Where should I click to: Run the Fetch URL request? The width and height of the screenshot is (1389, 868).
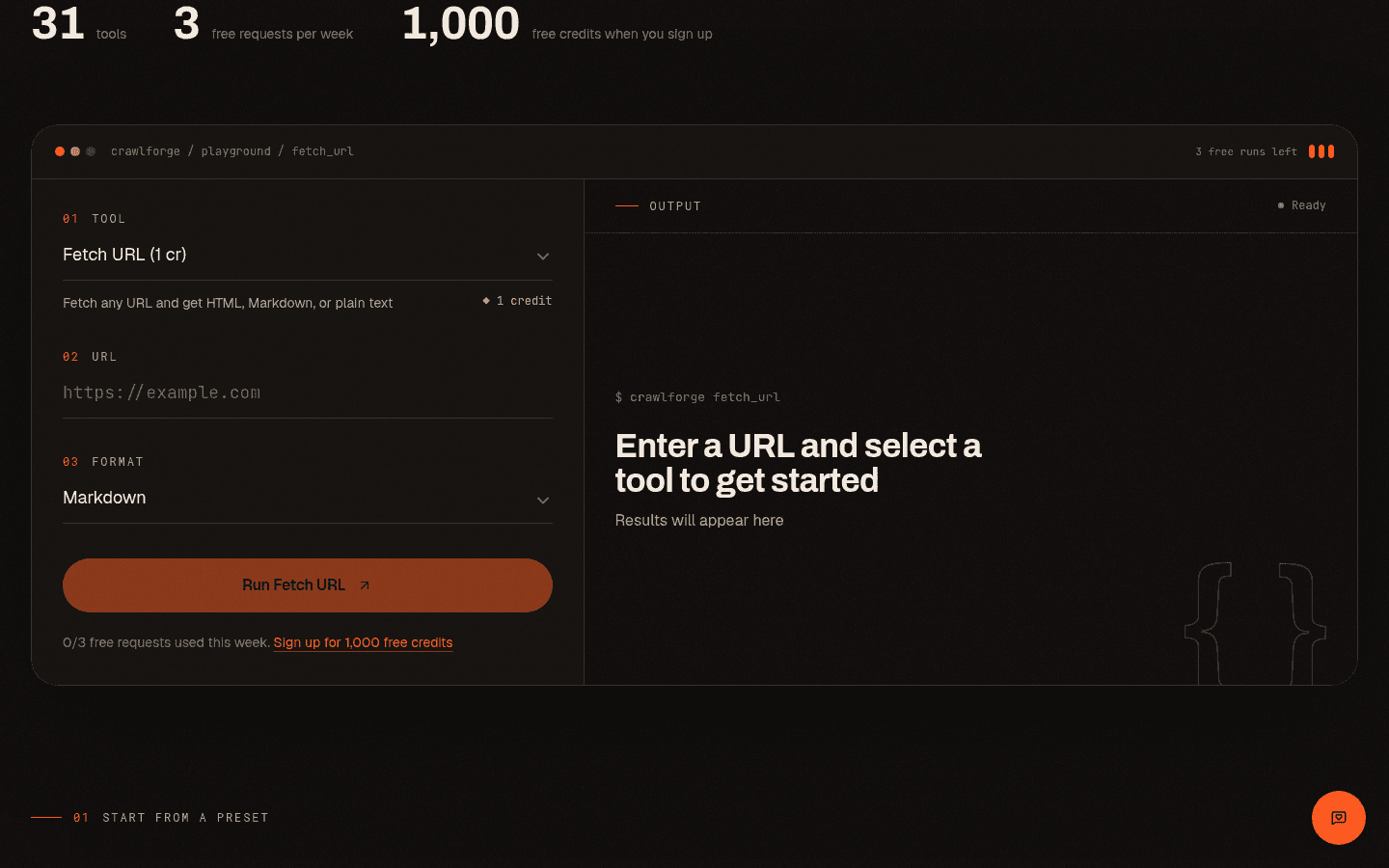click(x=308, y=585)
